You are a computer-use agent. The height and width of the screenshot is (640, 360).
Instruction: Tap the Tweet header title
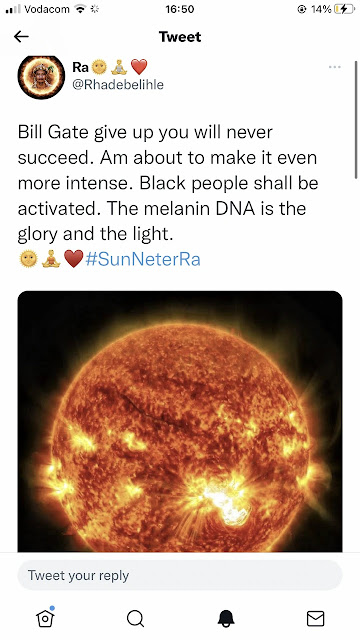point(180,37)
